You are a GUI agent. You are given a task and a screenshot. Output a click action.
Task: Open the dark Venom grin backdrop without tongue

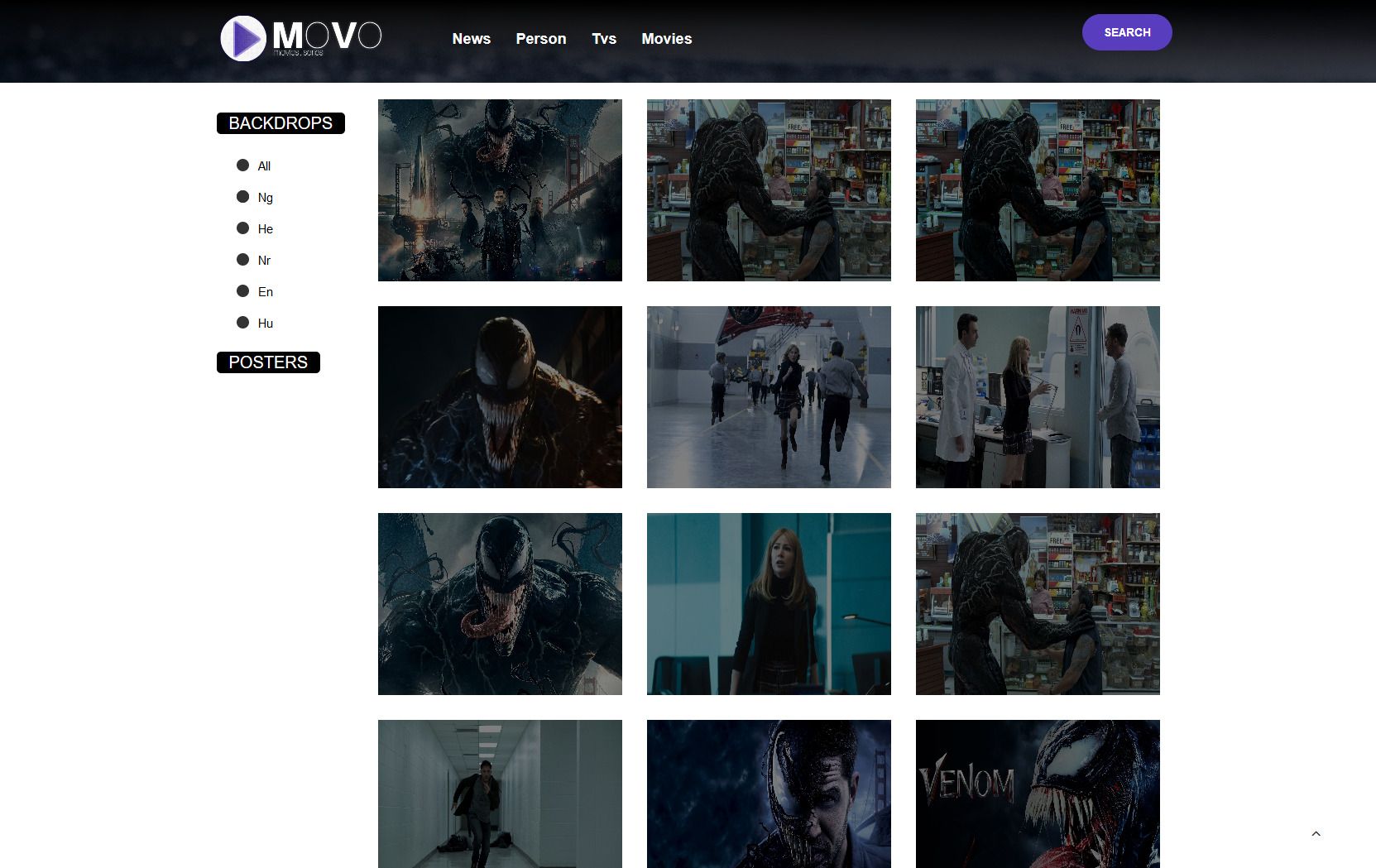tap(500, 397)
